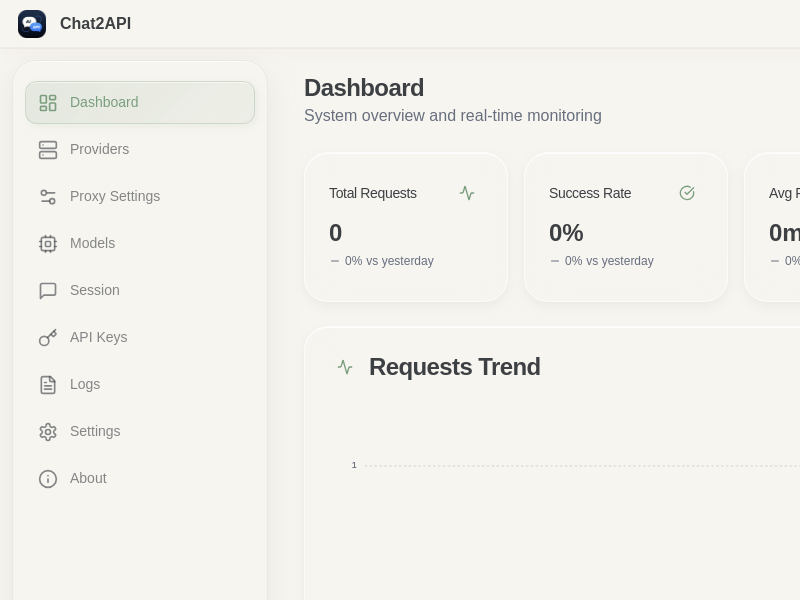Click the Proxy Settings sliders icon
This screenshot has height=600, width=800.
[48, 196]
